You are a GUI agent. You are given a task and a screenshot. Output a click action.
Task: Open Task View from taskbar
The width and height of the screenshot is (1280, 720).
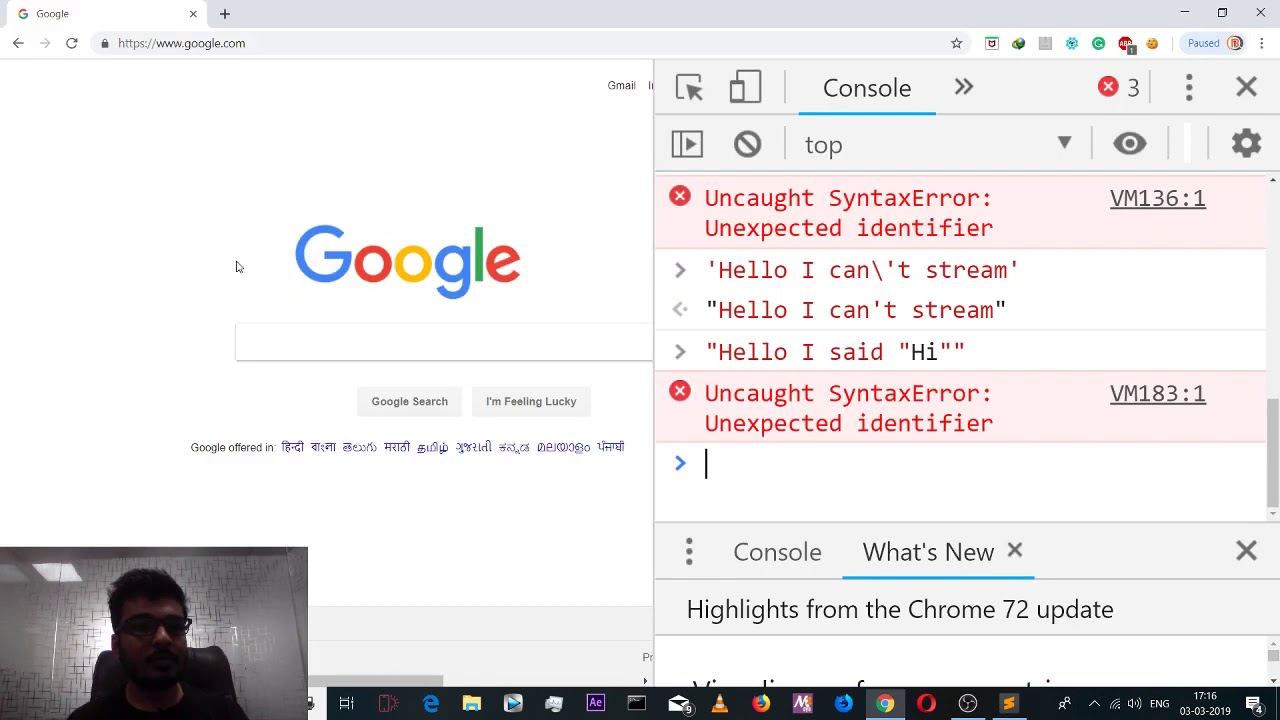point(346,703)
